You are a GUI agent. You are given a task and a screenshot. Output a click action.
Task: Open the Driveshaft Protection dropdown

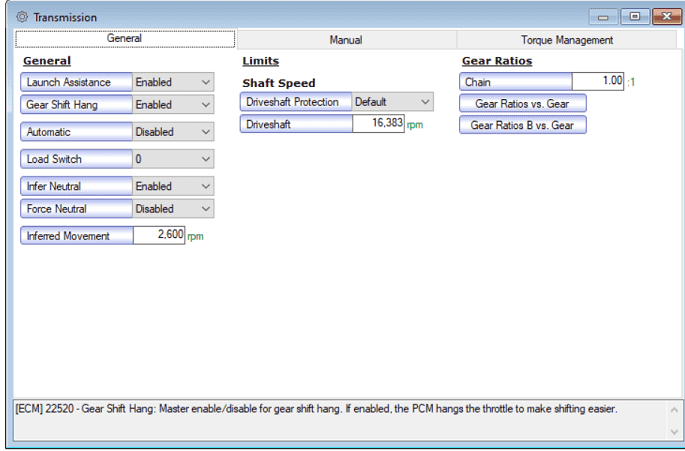pos(393,102)
